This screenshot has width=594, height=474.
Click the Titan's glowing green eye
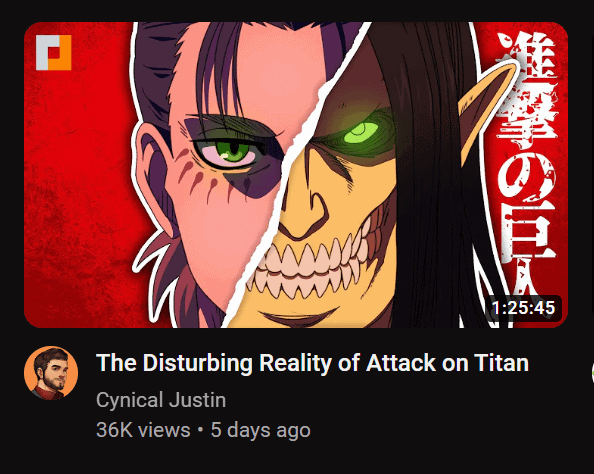point(361,133)
